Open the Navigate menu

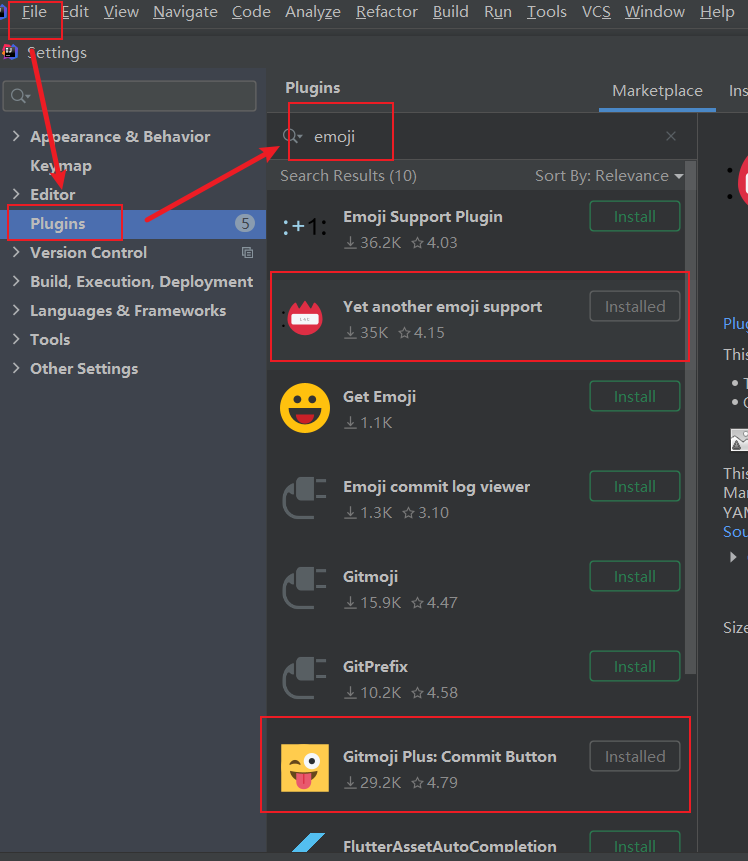[185, 12]
